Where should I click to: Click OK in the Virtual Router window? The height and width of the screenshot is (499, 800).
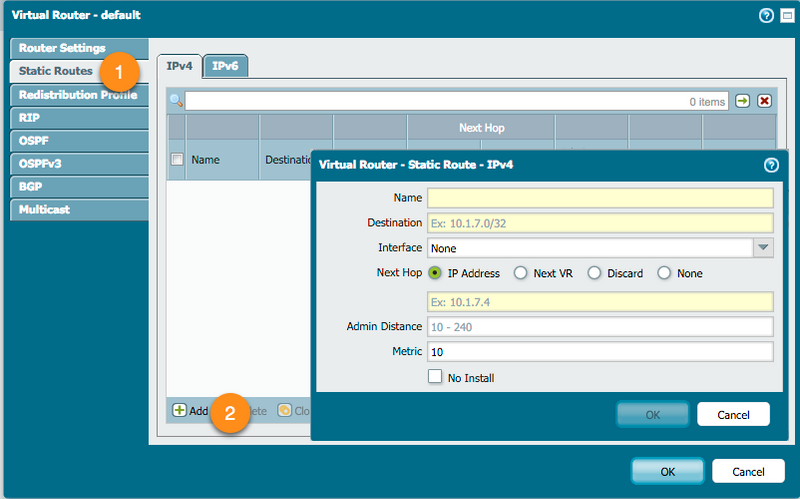(668, 472)
